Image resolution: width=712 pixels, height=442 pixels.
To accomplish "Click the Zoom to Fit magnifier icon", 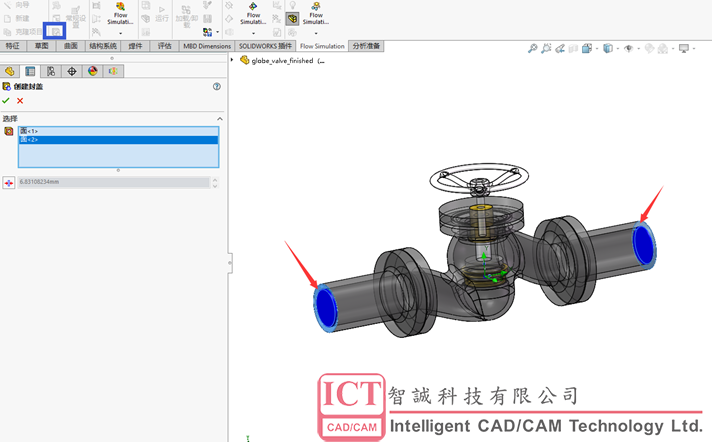I will 533,48.
